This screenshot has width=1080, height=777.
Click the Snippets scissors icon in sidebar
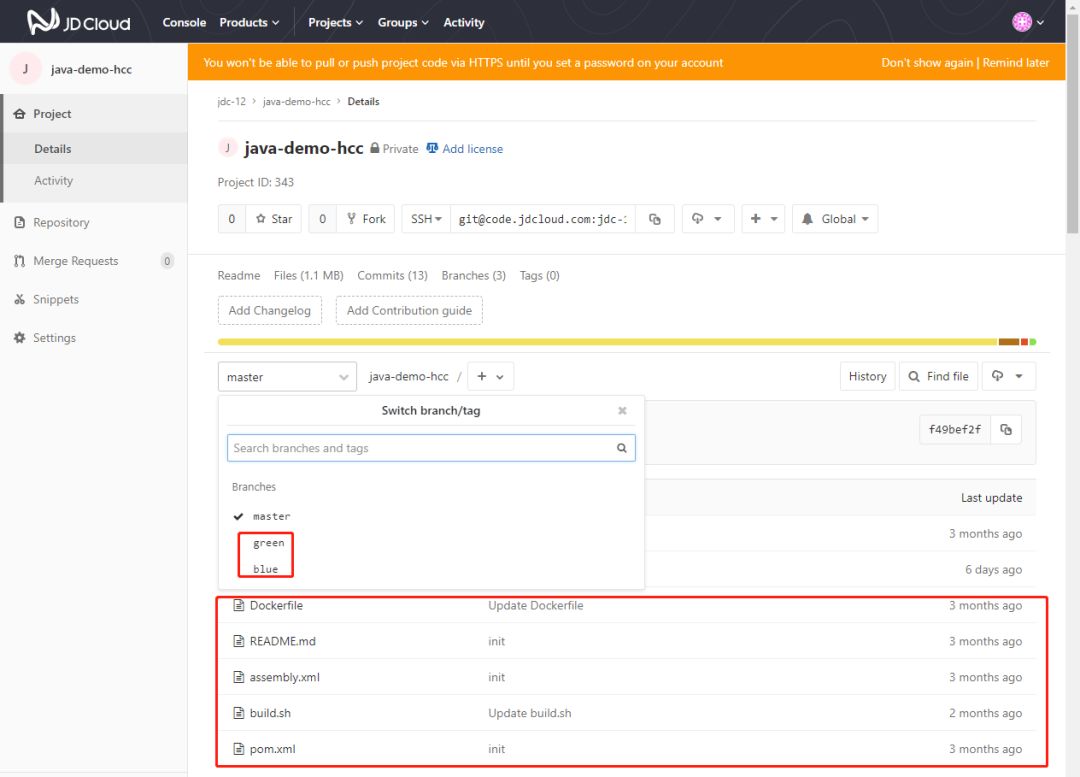19,300
